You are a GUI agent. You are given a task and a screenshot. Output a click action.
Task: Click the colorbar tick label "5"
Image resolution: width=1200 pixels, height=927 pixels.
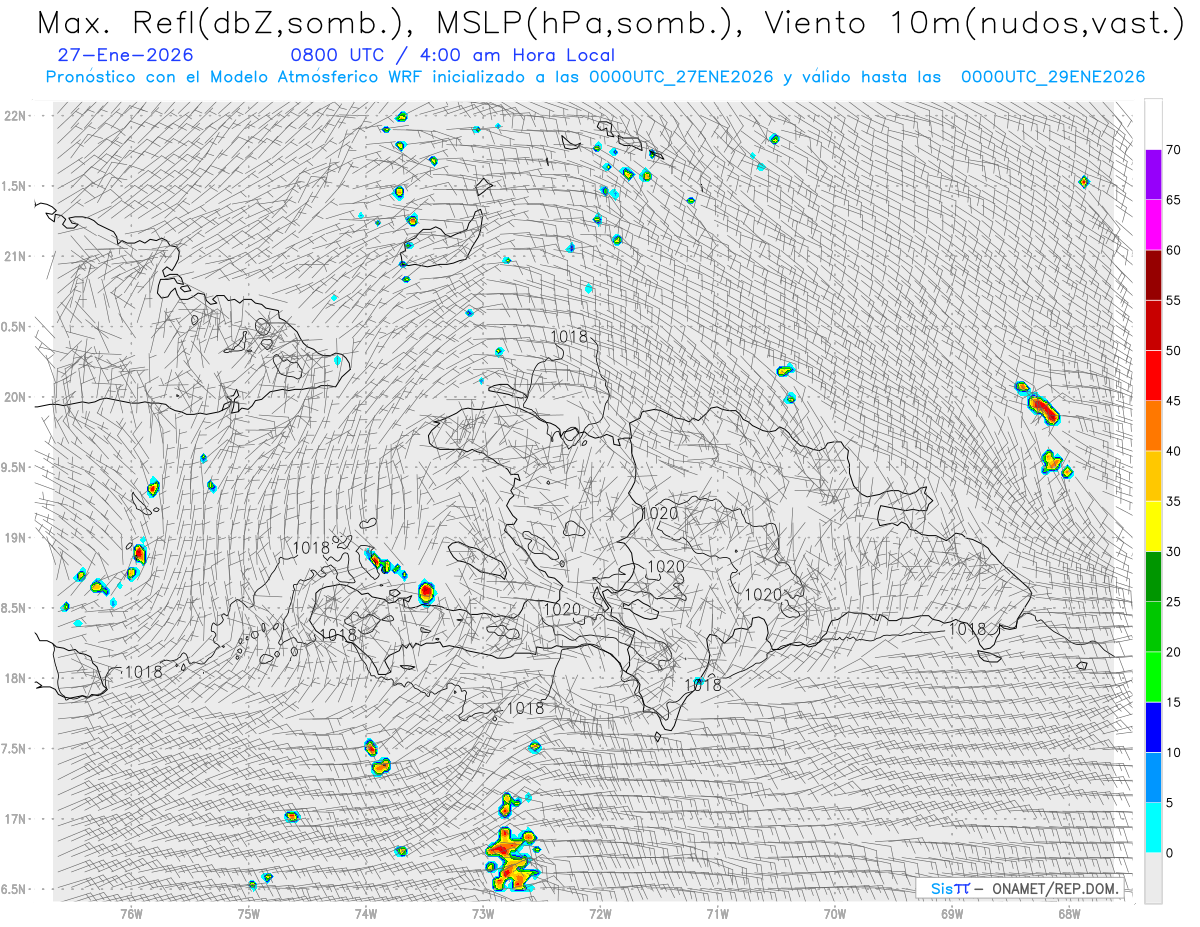(x=1170, y=803)
